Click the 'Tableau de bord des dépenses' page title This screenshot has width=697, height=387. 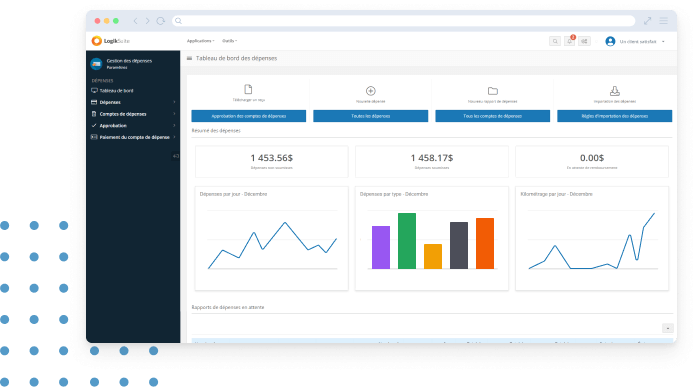click(236, 58)
